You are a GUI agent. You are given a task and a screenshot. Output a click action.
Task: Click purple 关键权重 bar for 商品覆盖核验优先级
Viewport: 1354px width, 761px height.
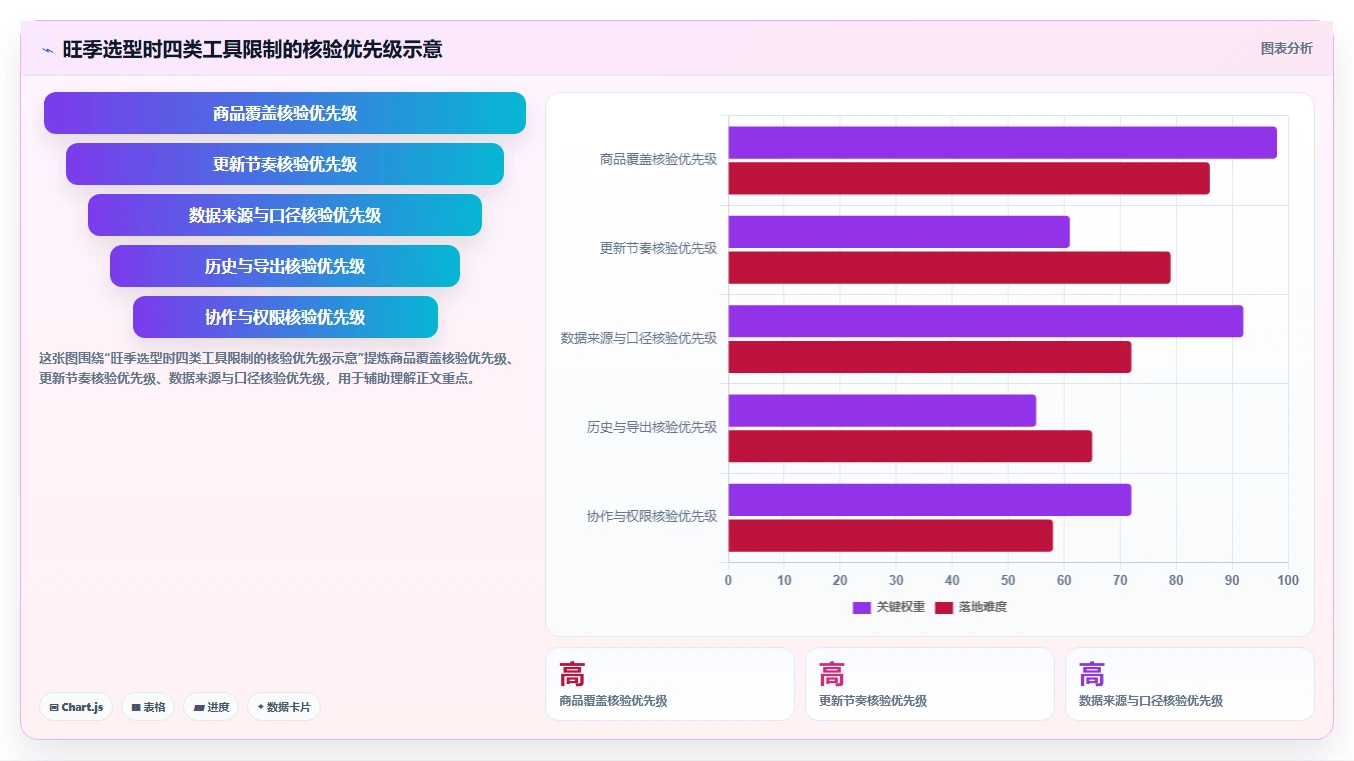(1002, 143)
